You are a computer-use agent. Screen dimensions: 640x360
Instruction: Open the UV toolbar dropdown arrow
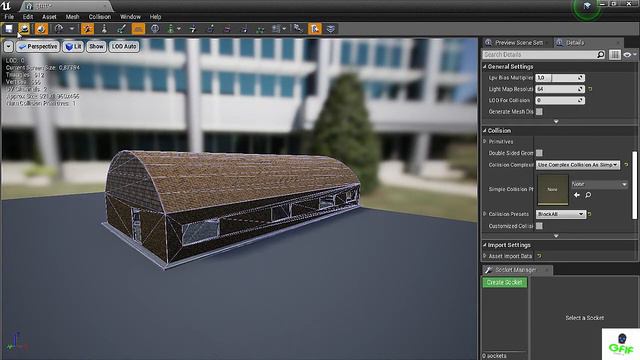click(72, 29)
